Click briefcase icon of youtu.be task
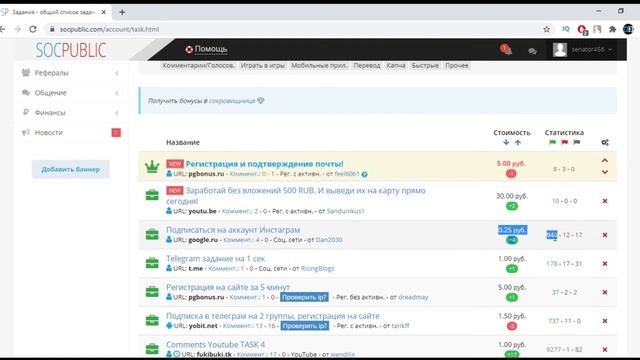This screenshot has height=360, width=640. click(x=152, y=195)
